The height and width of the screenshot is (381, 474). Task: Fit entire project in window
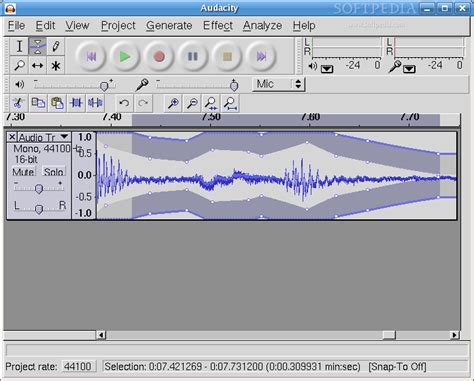click(230, 103)
